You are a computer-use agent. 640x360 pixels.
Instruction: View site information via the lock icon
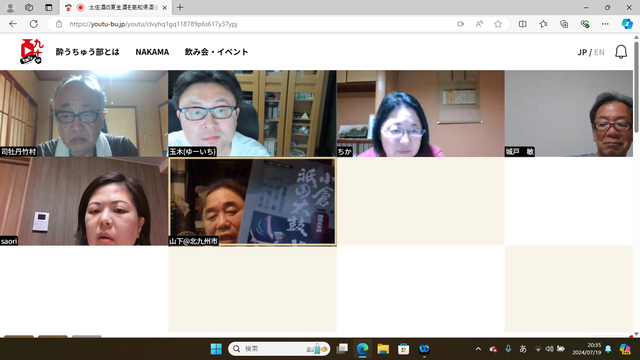59,24
